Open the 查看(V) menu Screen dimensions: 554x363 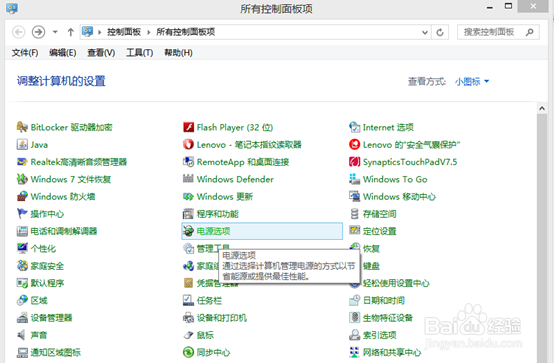101,53
